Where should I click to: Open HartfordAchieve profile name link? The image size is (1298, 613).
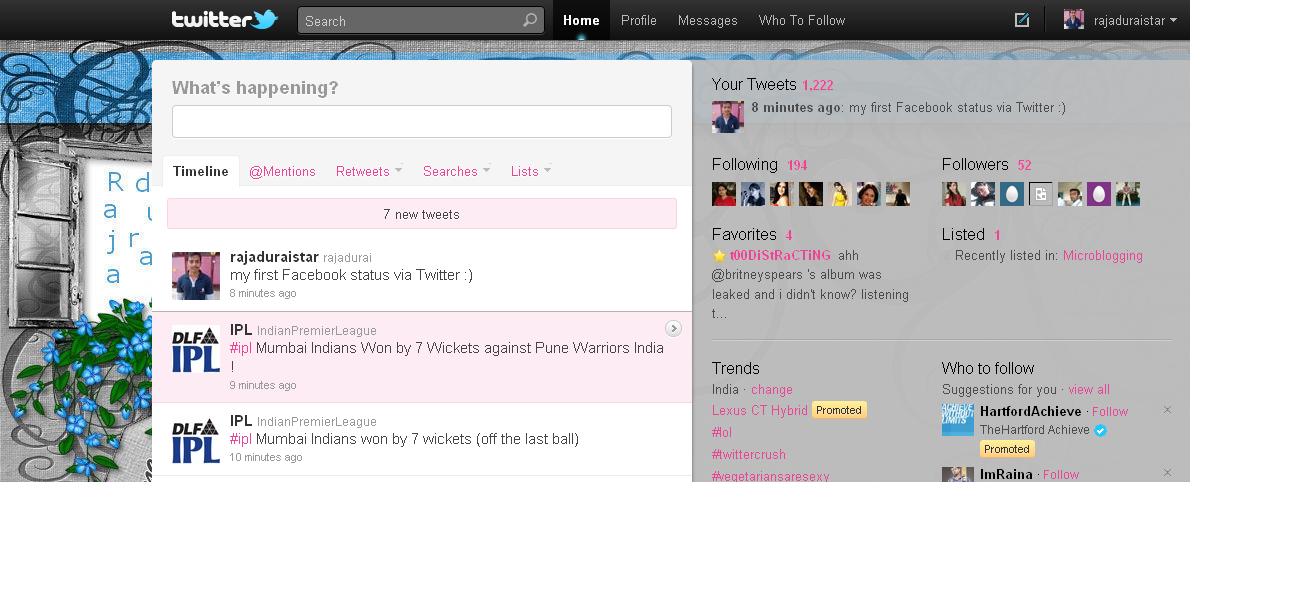[1030, 412]
